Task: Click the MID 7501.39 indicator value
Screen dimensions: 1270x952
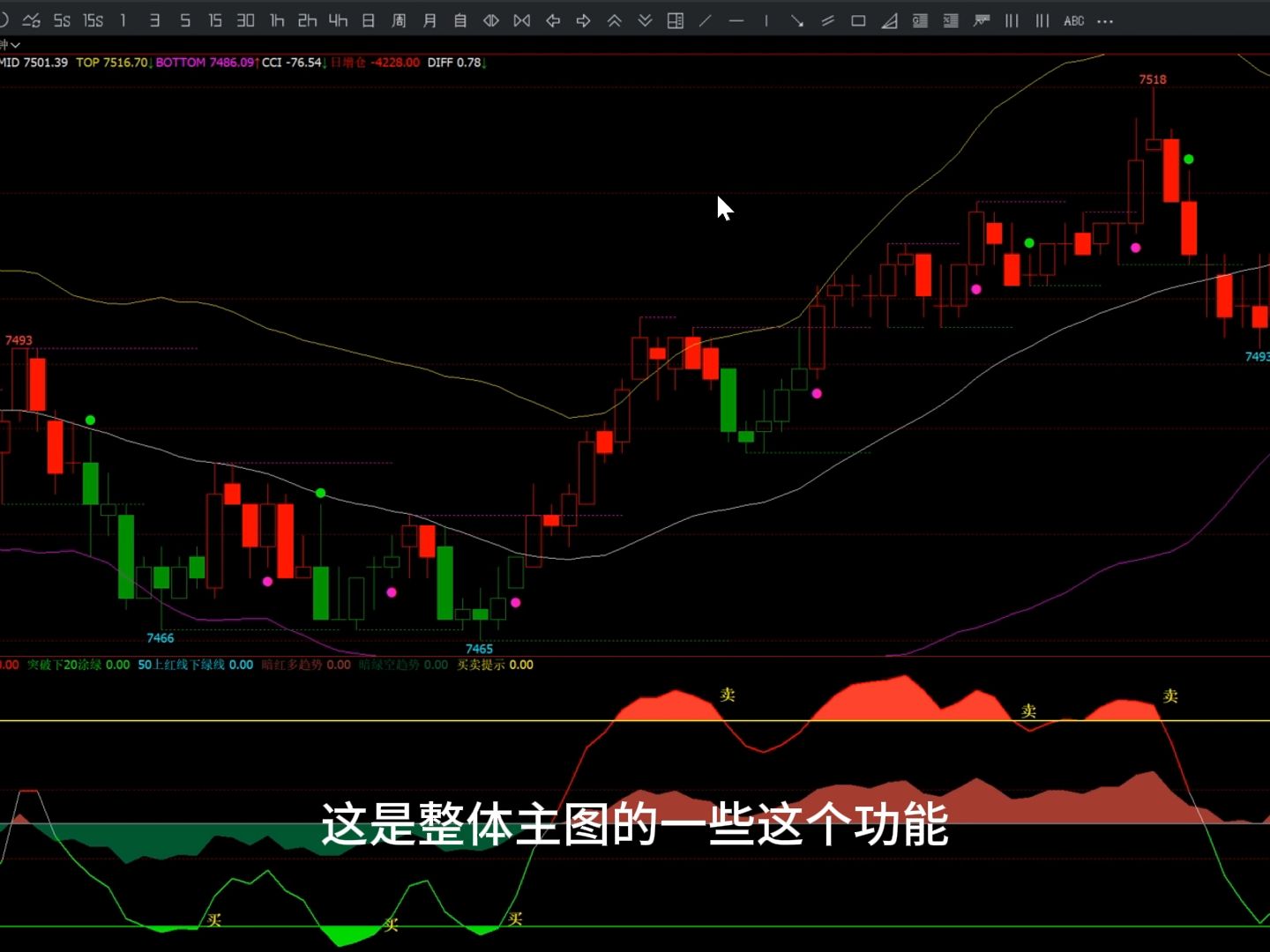Action: pyautogui.click(x=34, y=63)
